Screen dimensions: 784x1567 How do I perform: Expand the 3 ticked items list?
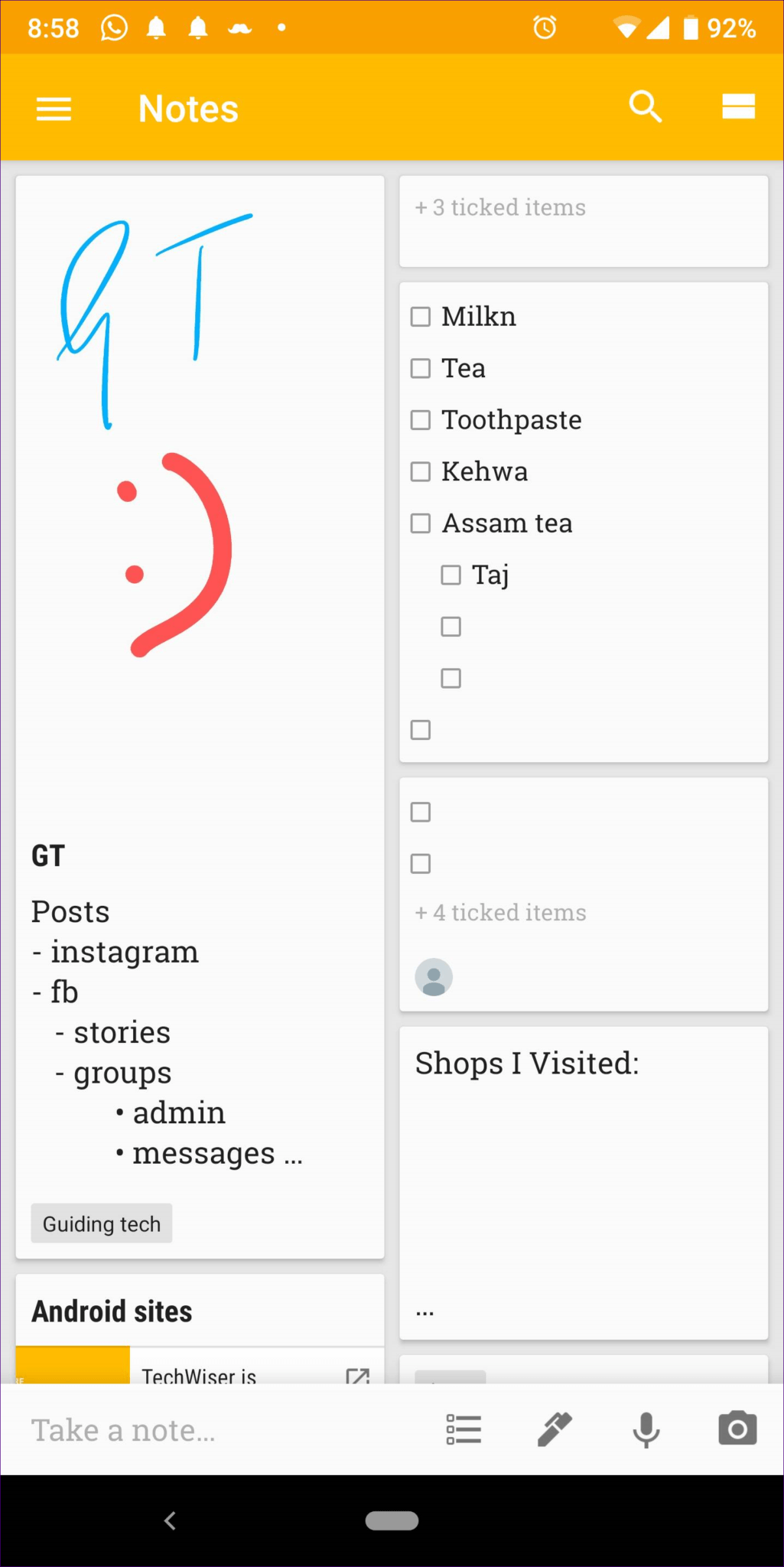(500, 207)
